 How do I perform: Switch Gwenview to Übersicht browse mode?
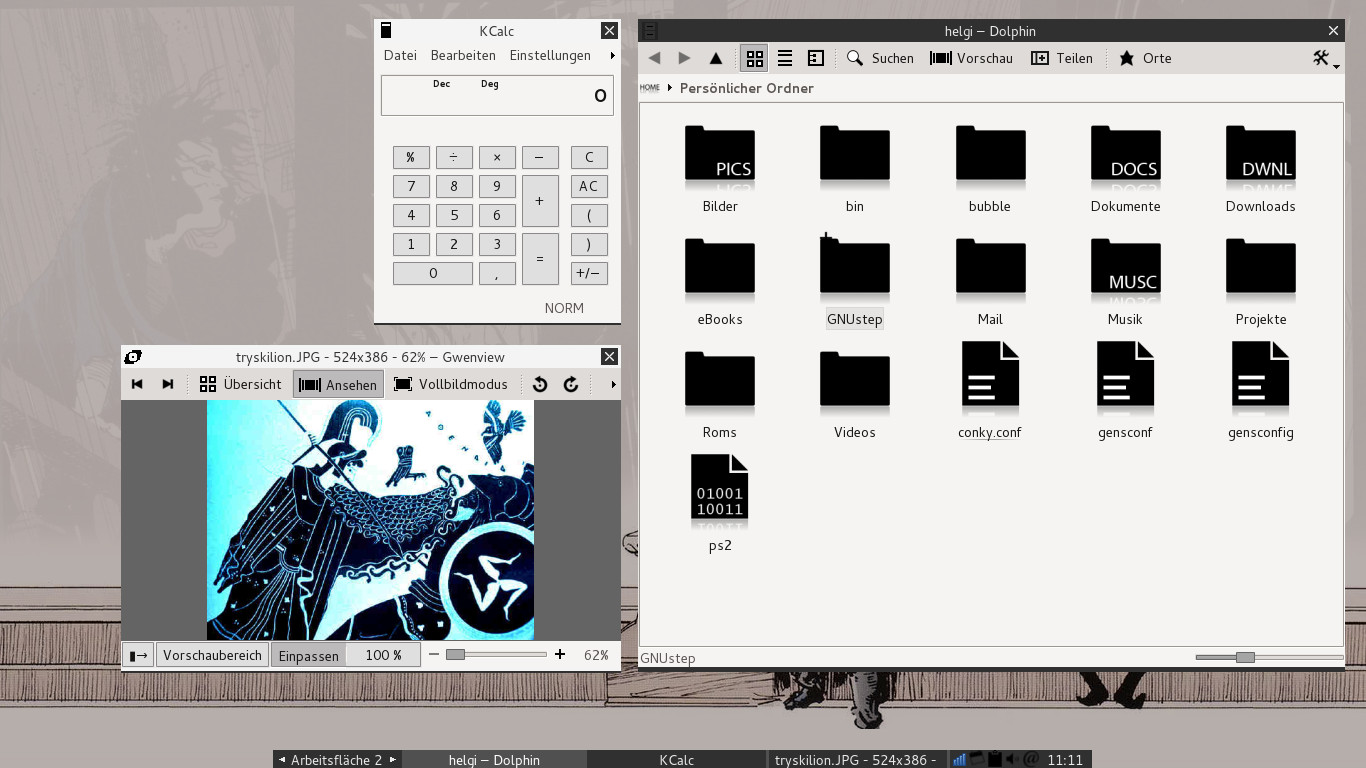[240, 384]
